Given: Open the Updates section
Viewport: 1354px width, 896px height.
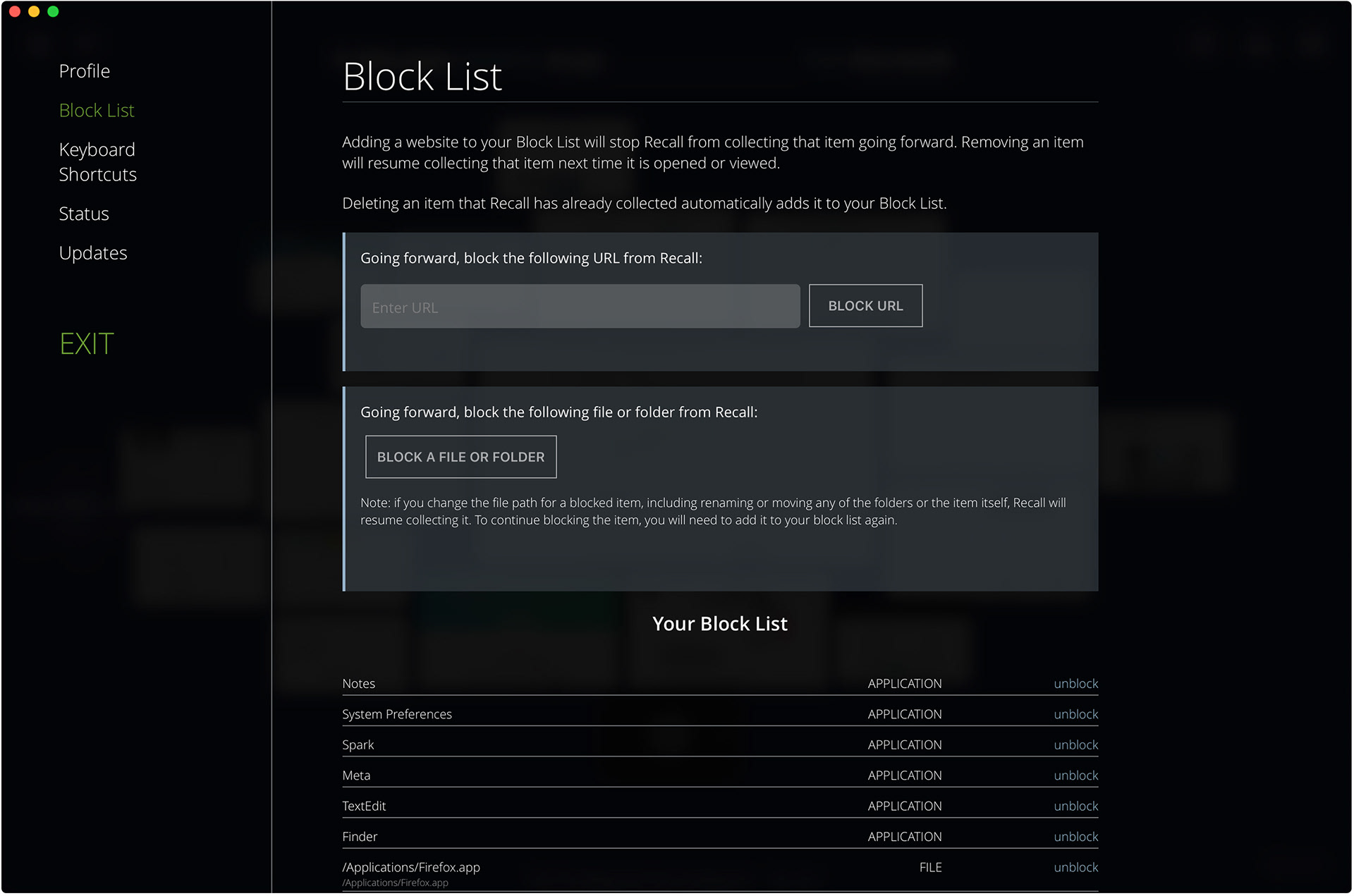Looking at the screenshot, I should click(x=93, y=253).
